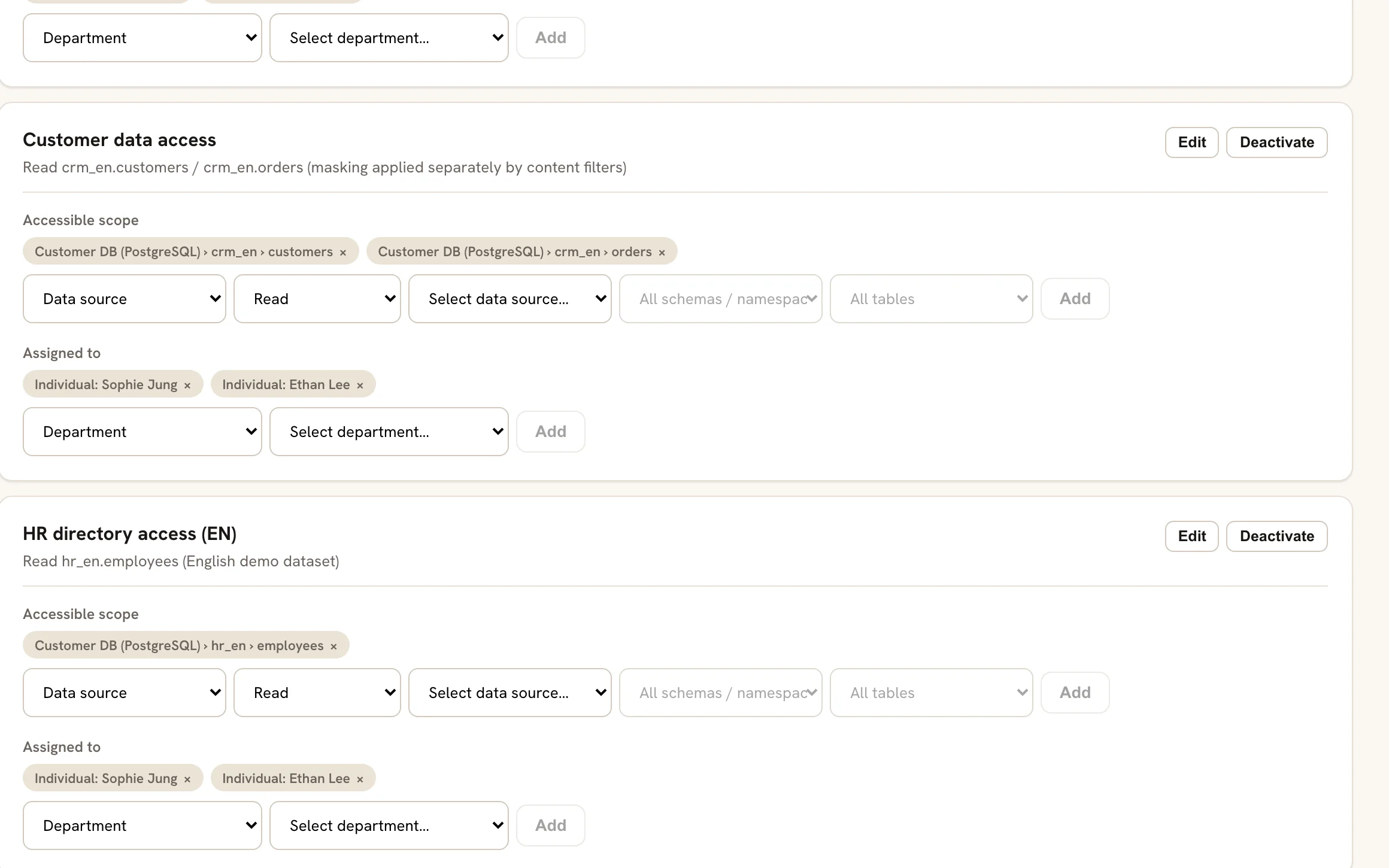
Task: Click the crm_en customers/orders masking description text
Action: point(324,168)
